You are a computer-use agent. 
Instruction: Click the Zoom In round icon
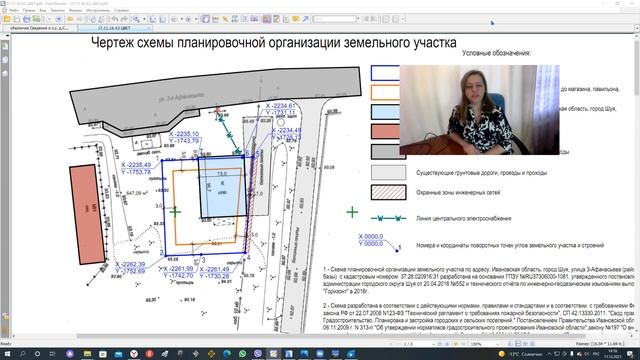pos(188,19)
